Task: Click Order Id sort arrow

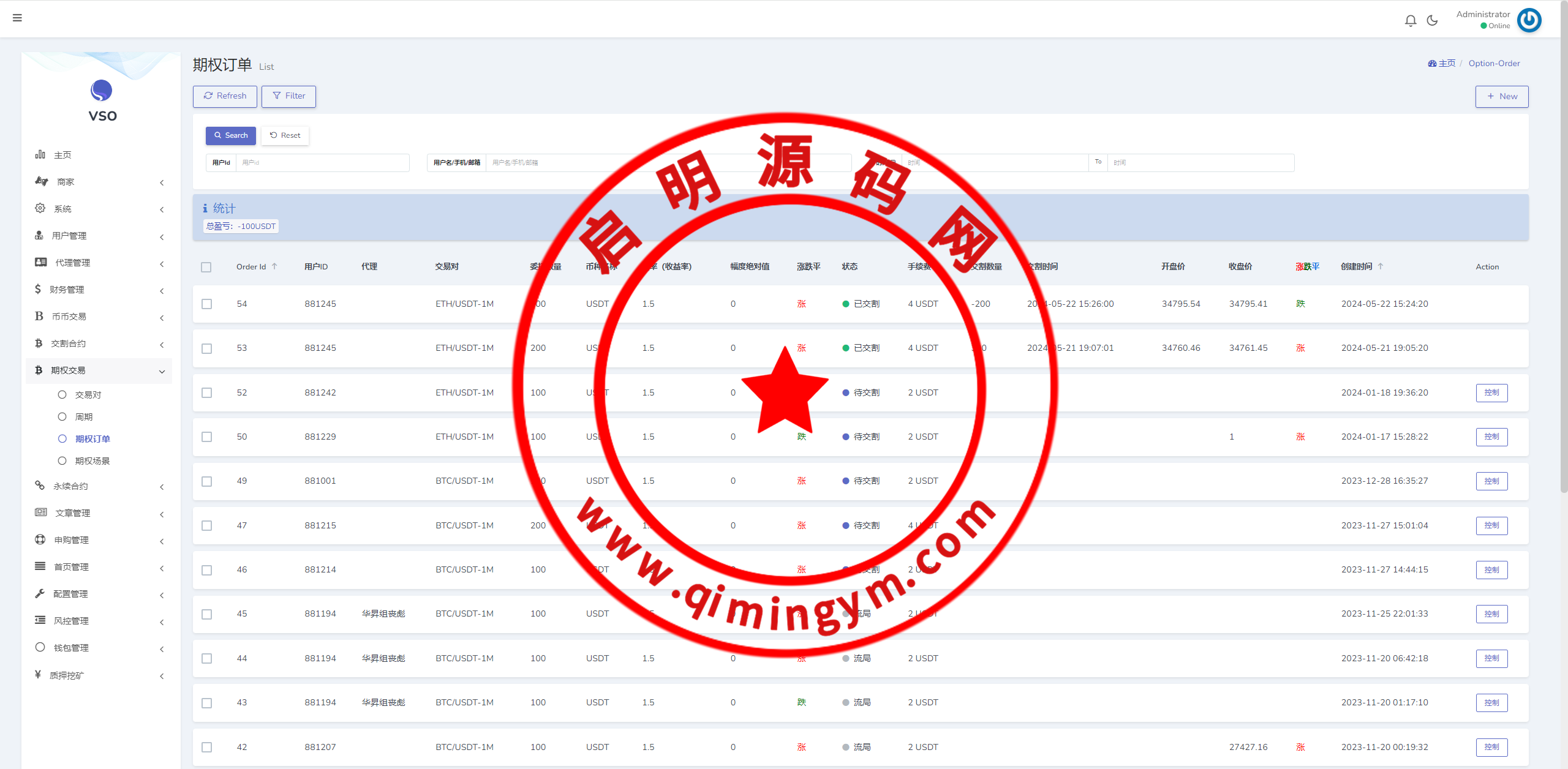Action: [x=274, y=266]
